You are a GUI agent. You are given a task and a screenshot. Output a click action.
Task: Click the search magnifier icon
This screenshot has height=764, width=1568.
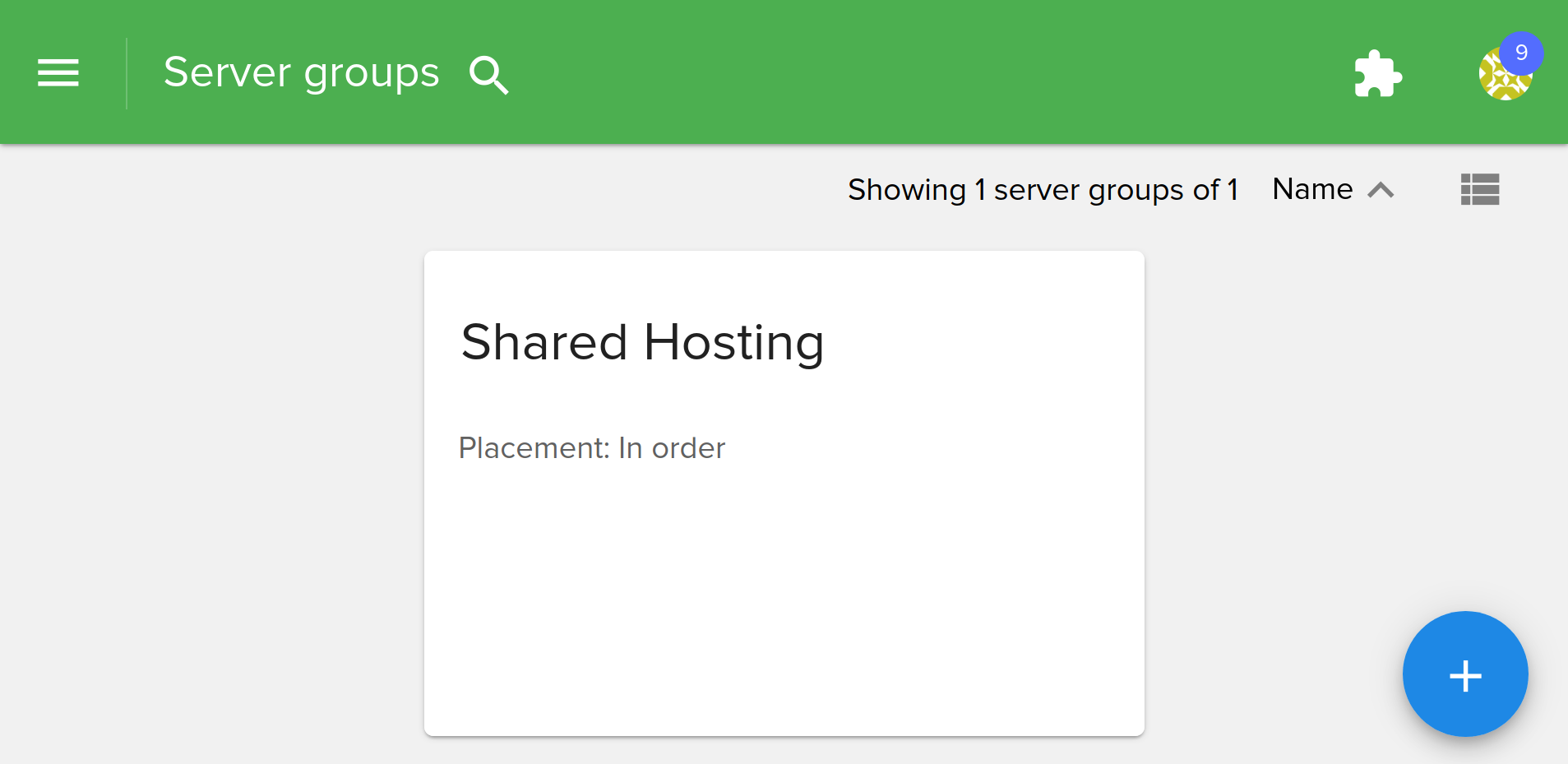tap(488, 75)
